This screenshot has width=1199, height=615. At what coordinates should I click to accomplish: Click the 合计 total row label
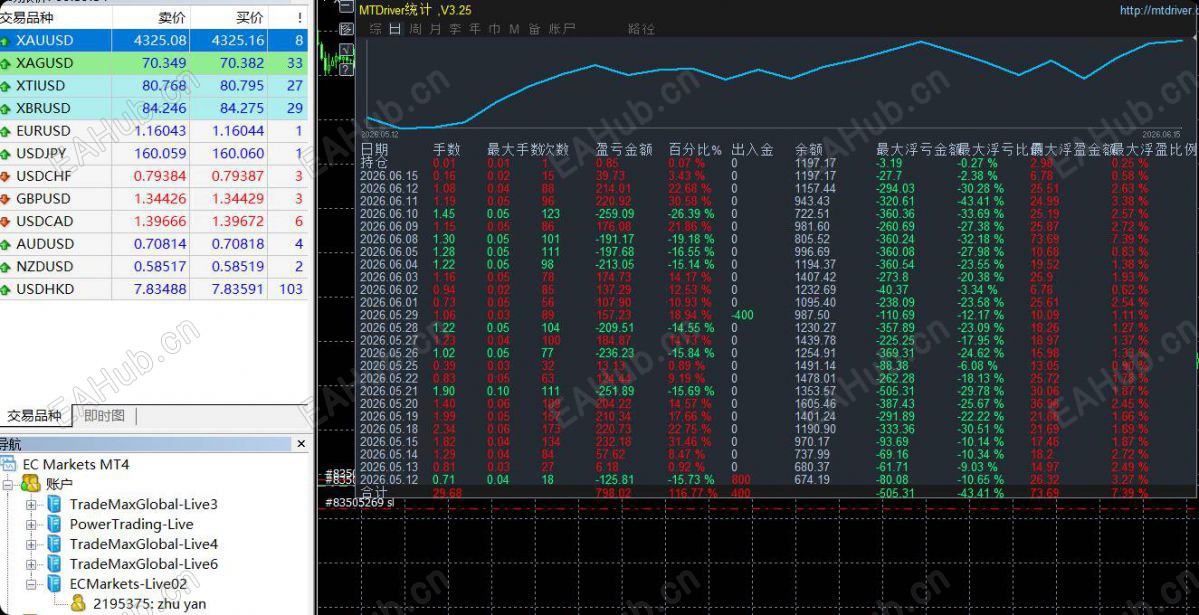pyautogui.click(x=375, y=493)
